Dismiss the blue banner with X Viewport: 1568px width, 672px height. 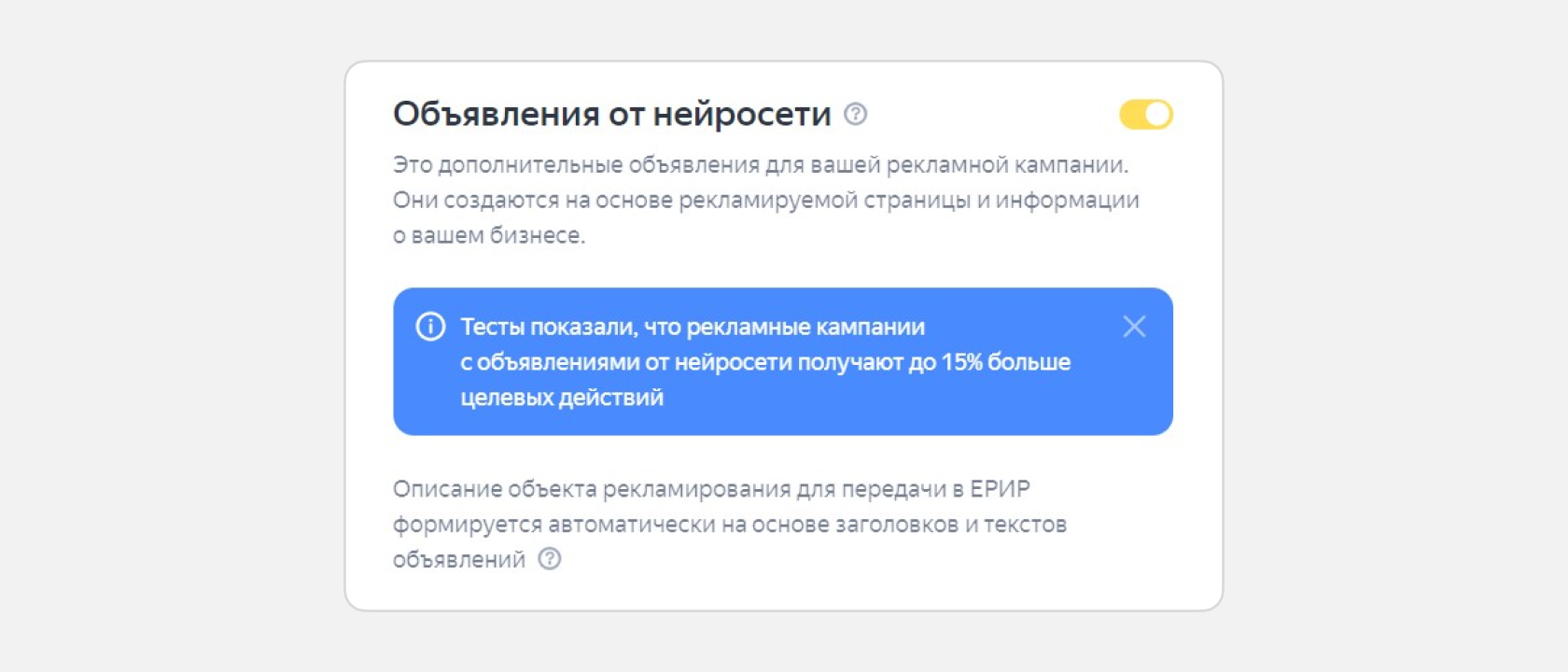click(1134, 327)
